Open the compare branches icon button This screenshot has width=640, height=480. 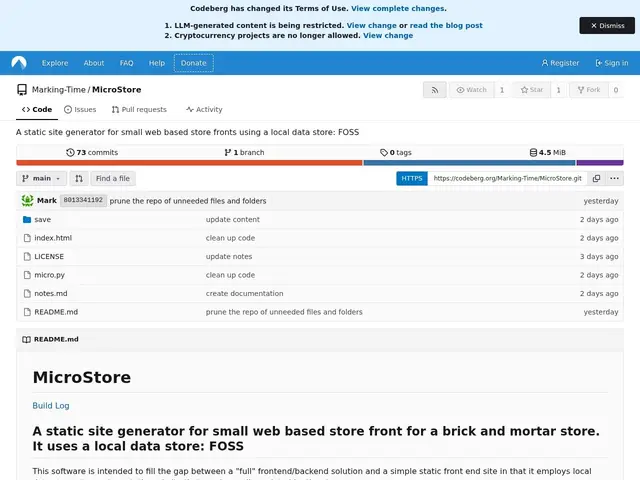79,178
